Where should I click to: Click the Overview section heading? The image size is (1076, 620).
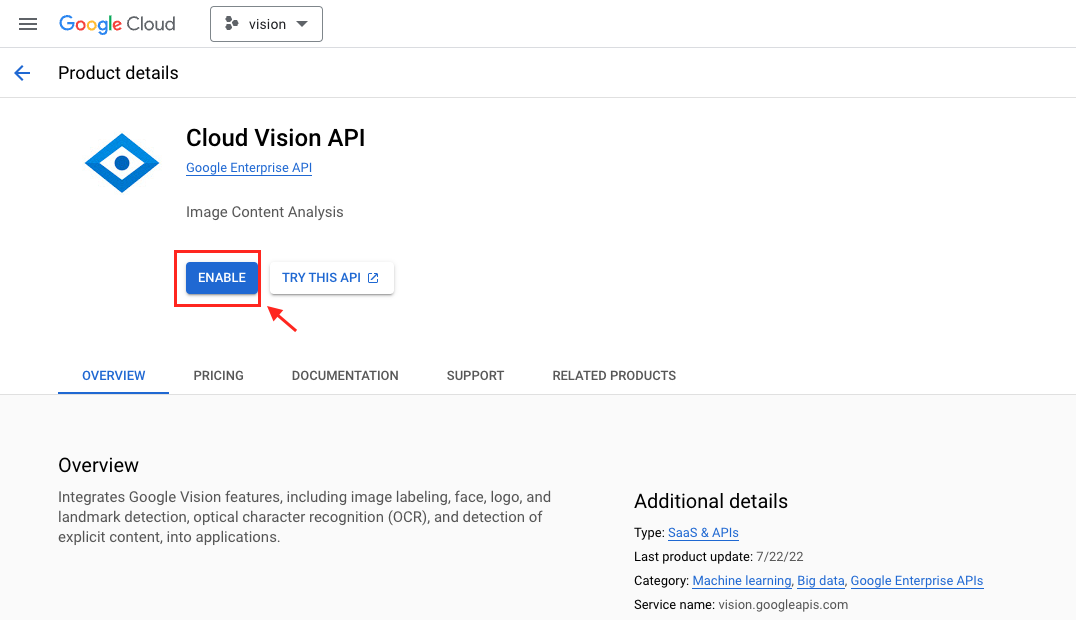98,466
